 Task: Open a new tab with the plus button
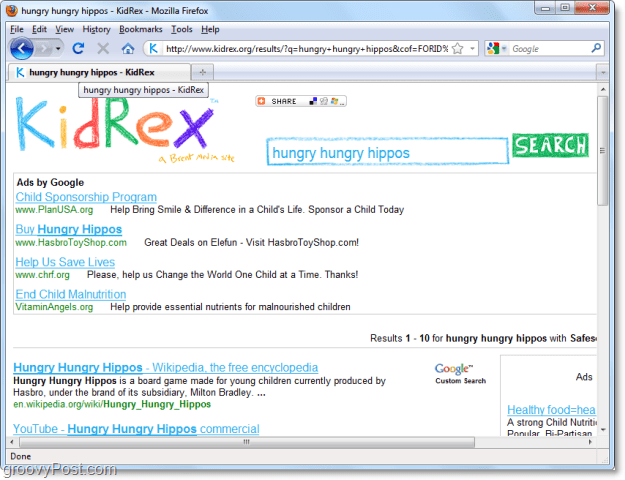202,72
